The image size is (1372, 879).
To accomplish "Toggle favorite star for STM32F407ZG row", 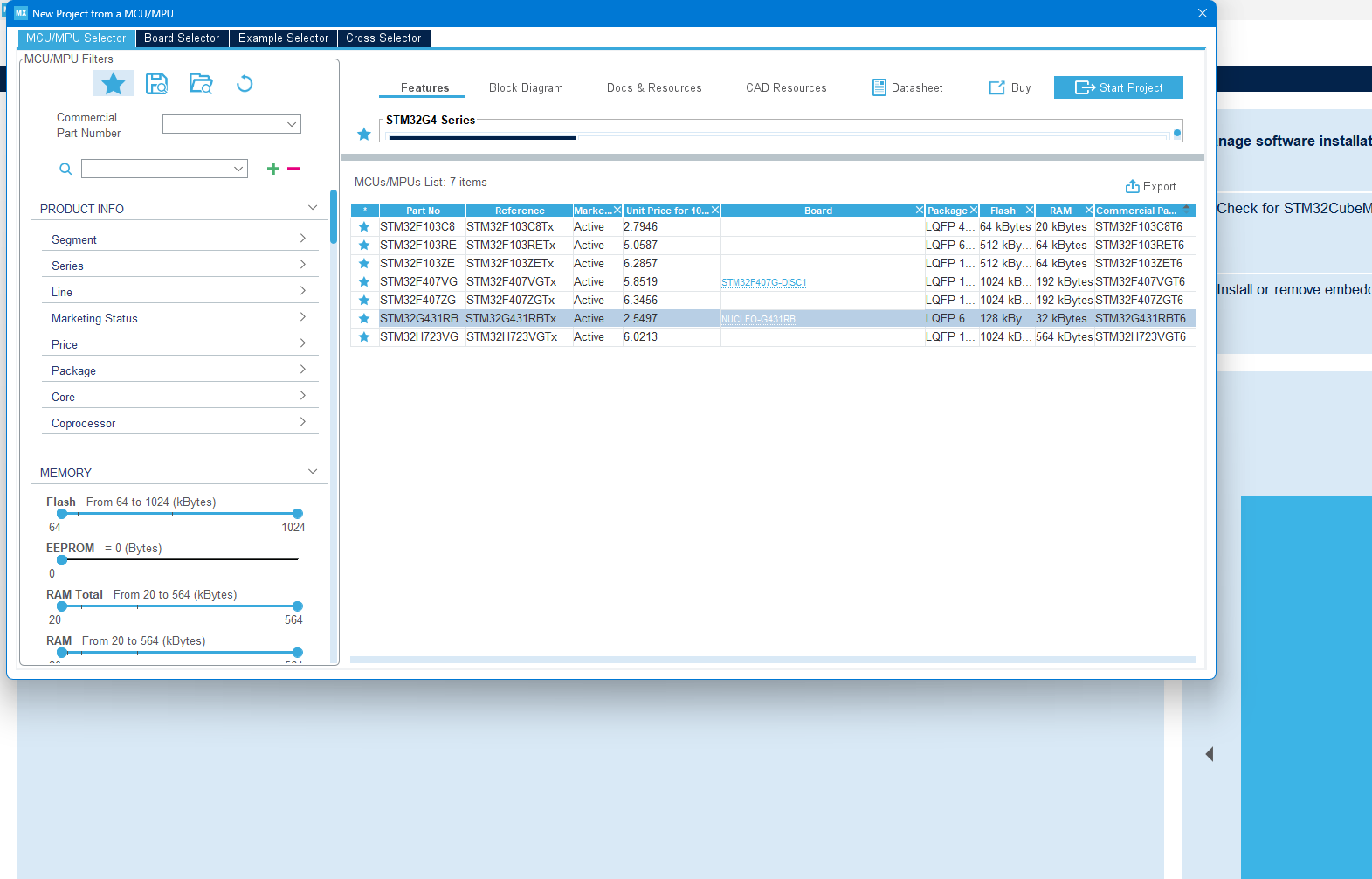I will (x=364, y=301).
